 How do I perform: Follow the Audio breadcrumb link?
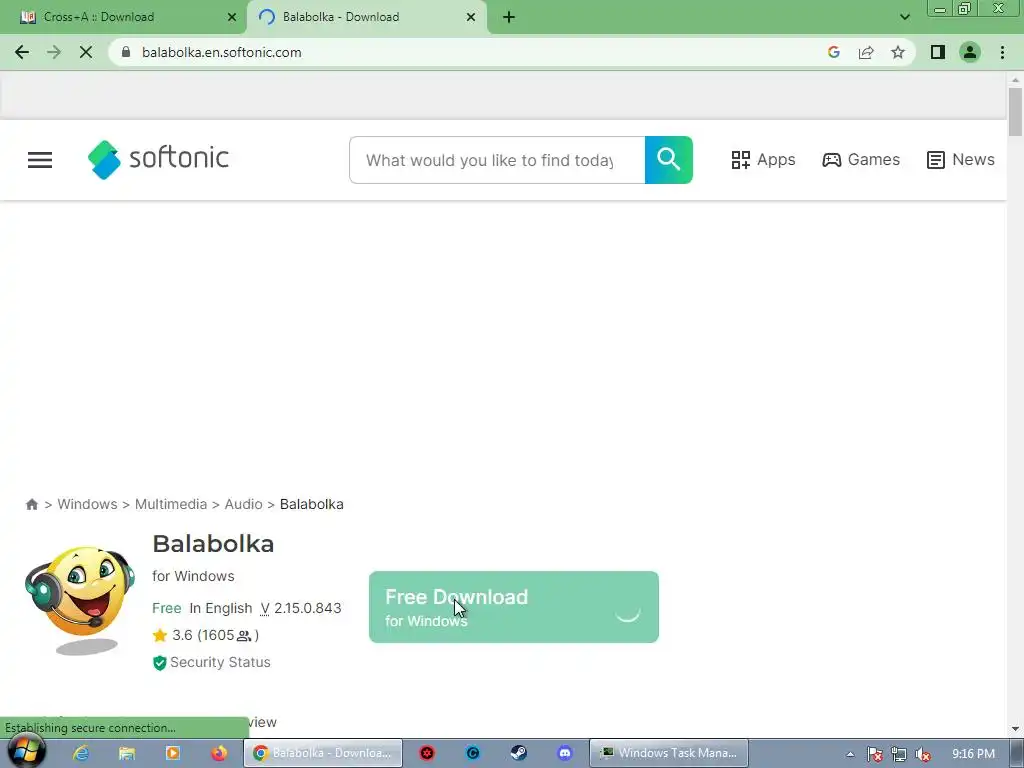point(244,504)
